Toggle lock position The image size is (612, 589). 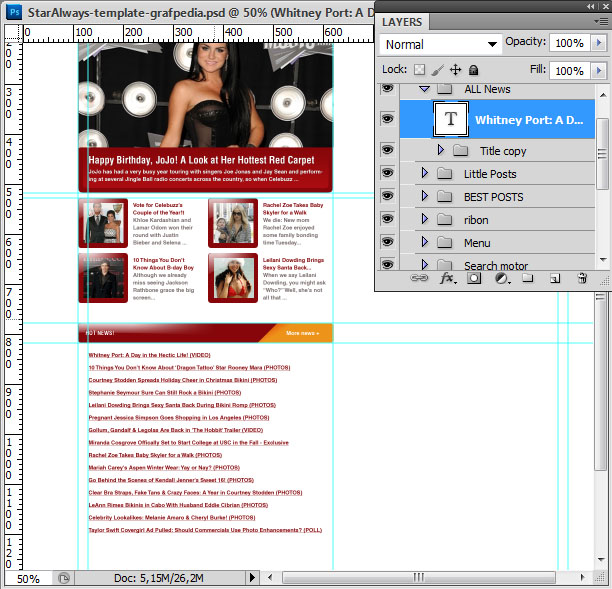click(x=455, y=70)
